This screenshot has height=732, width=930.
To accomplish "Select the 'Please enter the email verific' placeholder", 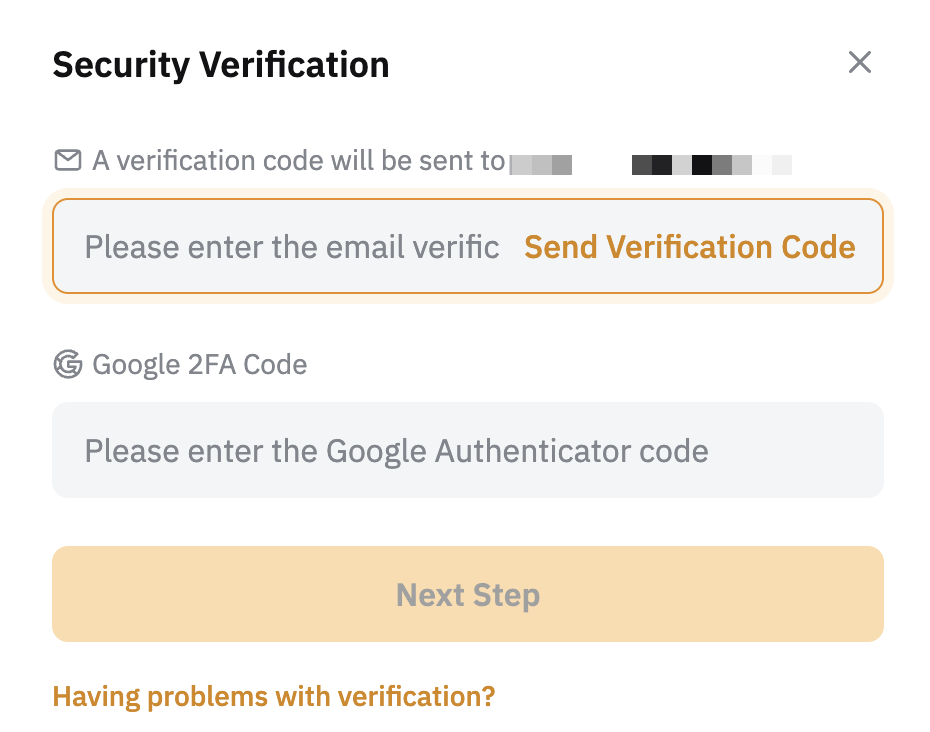I will click(291, 247).
